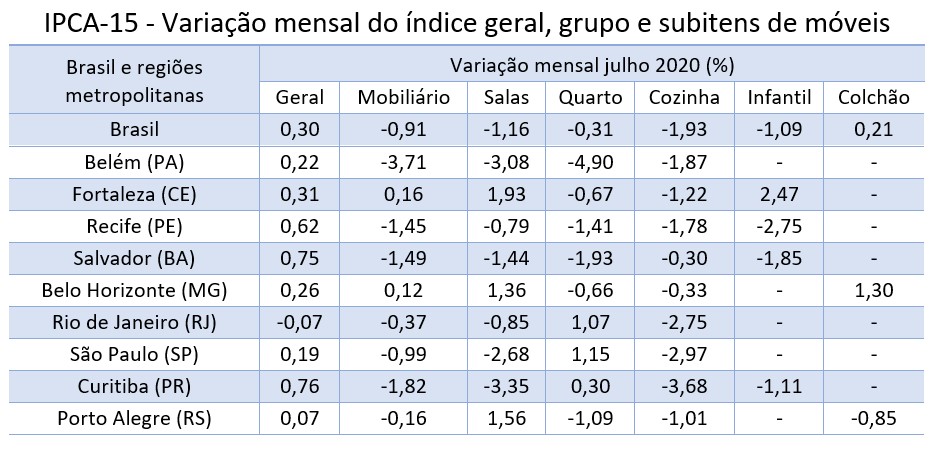Select the 'Porto Alegre (RS)' row label
This screenshot has height=451, width=935.
(135, 419)
